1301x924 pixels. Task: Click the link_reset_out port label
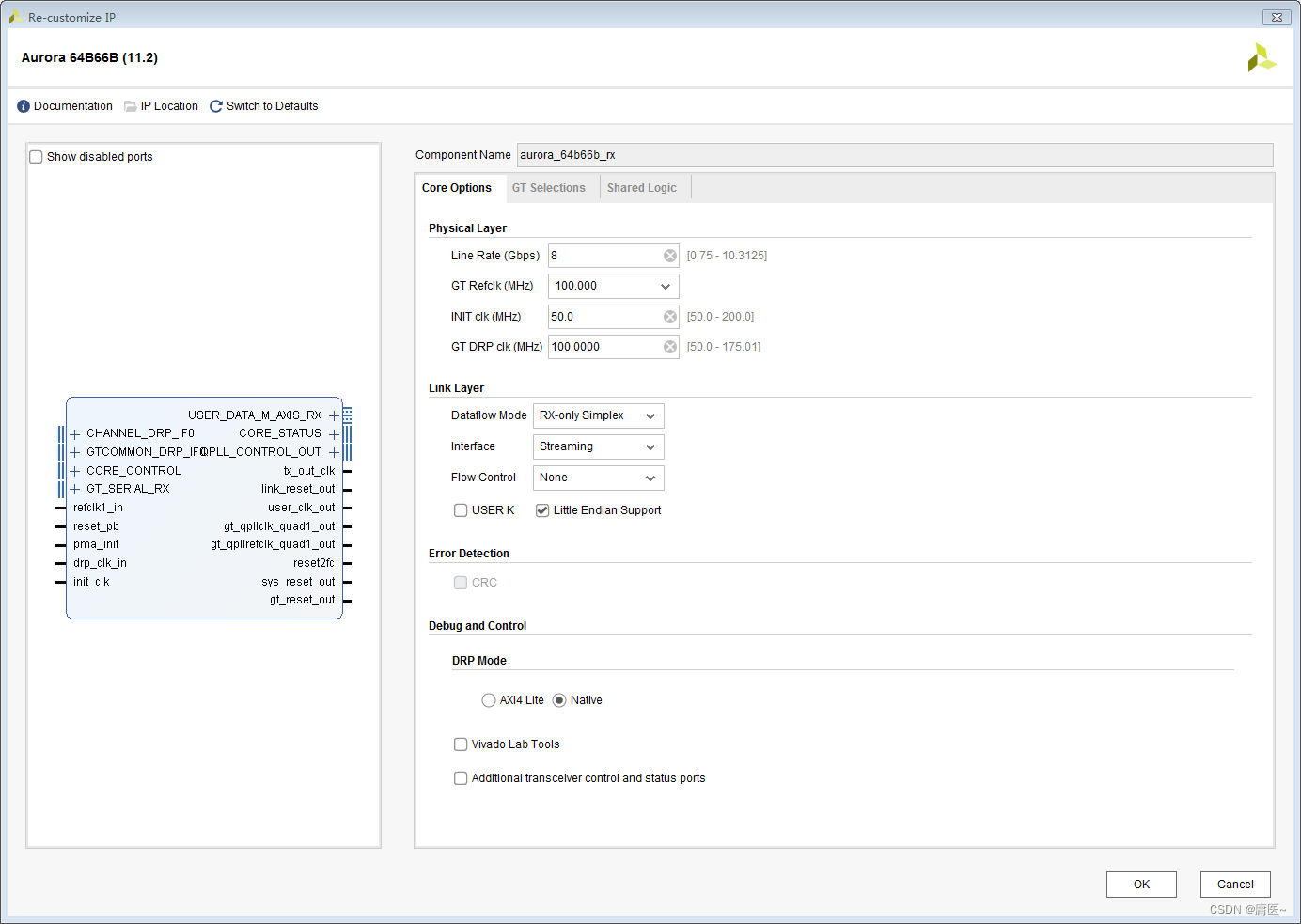298,489
